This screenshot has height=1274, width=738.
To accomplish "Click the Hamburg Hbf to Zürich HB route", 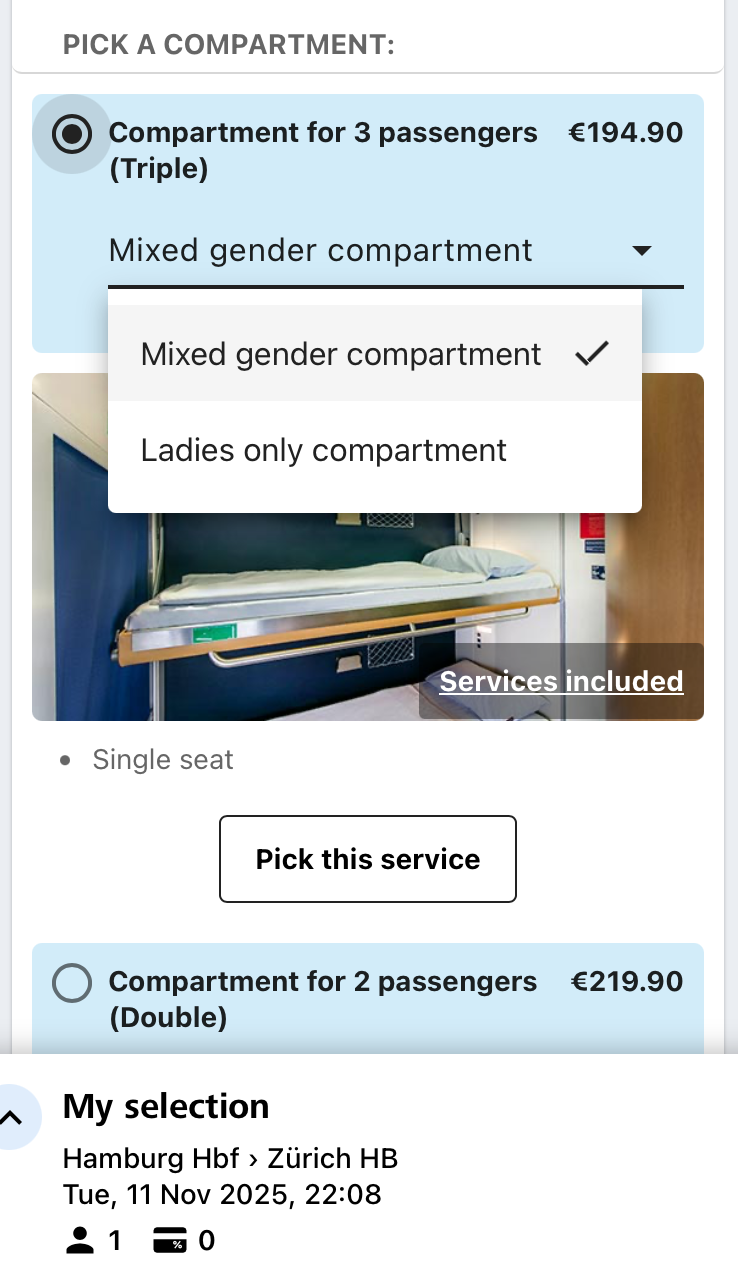I will pyautogui.click(x=230, y=1159).
